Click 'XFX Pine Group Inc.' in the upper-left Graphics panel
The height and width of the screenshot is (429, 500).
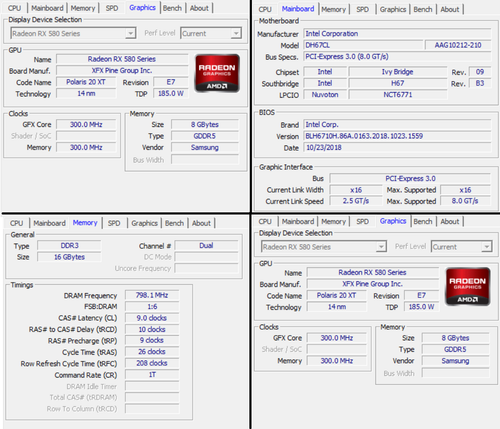click(x=122, y=71)
